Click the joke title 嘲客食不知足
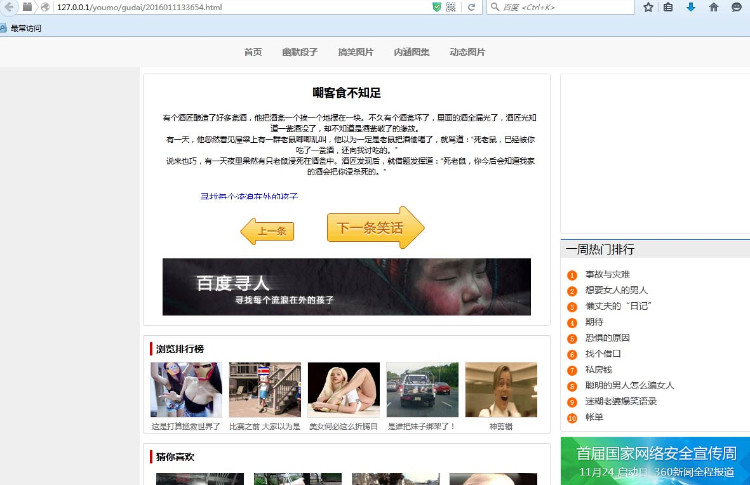Screen dimensions: 750x485 (347, 93)
